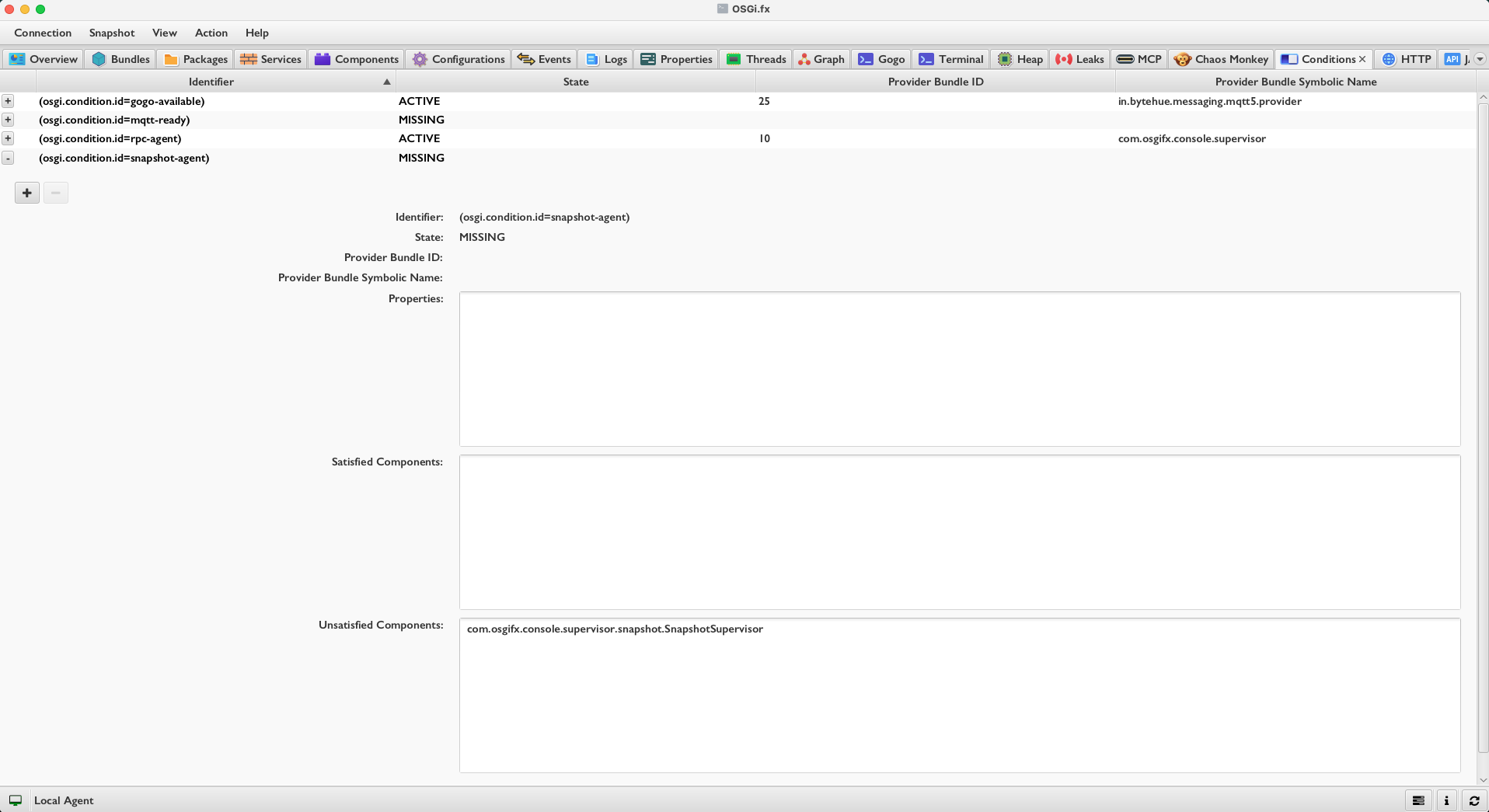This screenshot has width=1489, height=812.
Task: Click the Heap tab icon
Action: (x=1005, y=59)
